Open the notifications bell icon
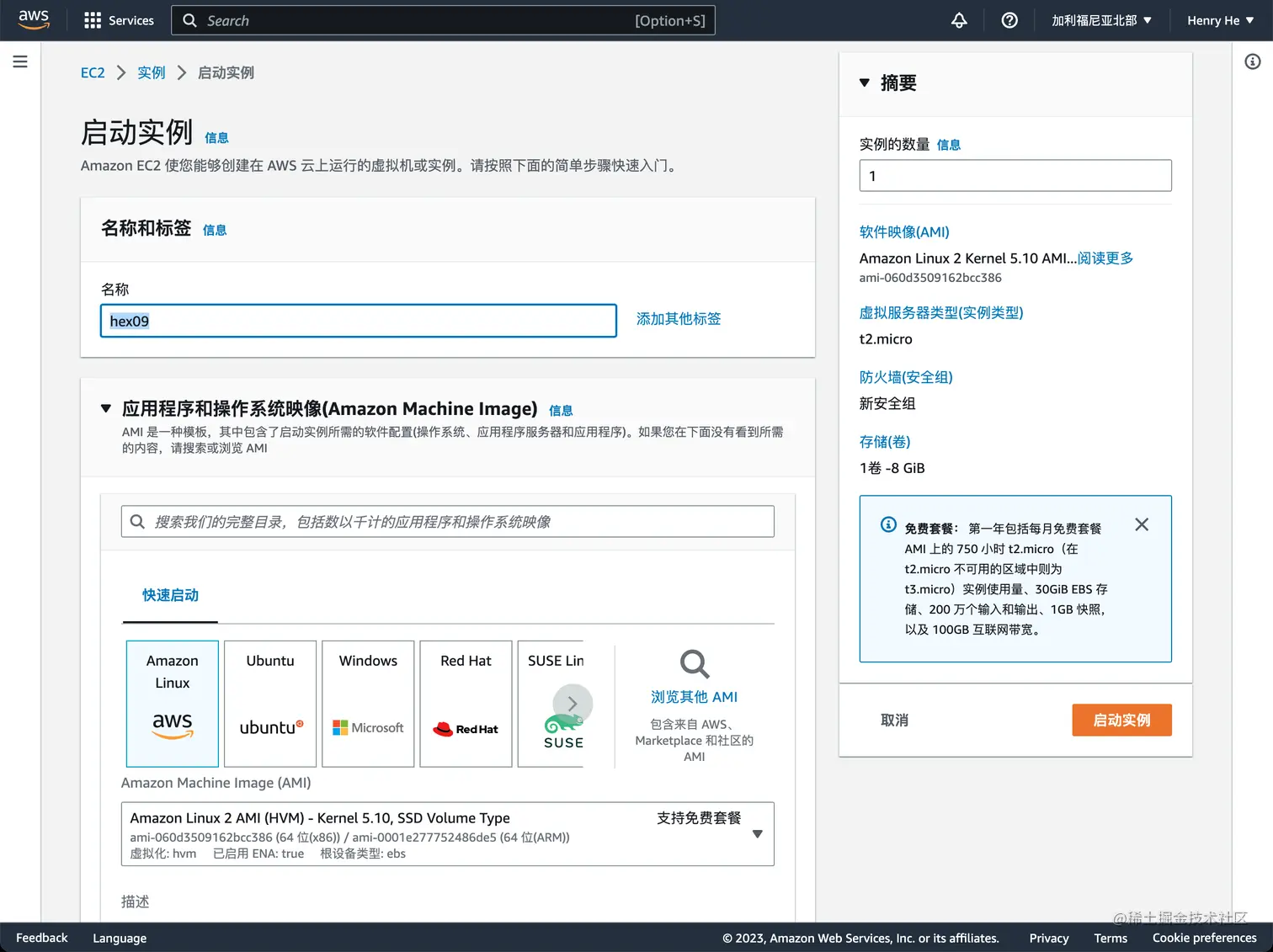Image resolution: width=1273 pixels, height=952 pixels. [x=959, y=20]
